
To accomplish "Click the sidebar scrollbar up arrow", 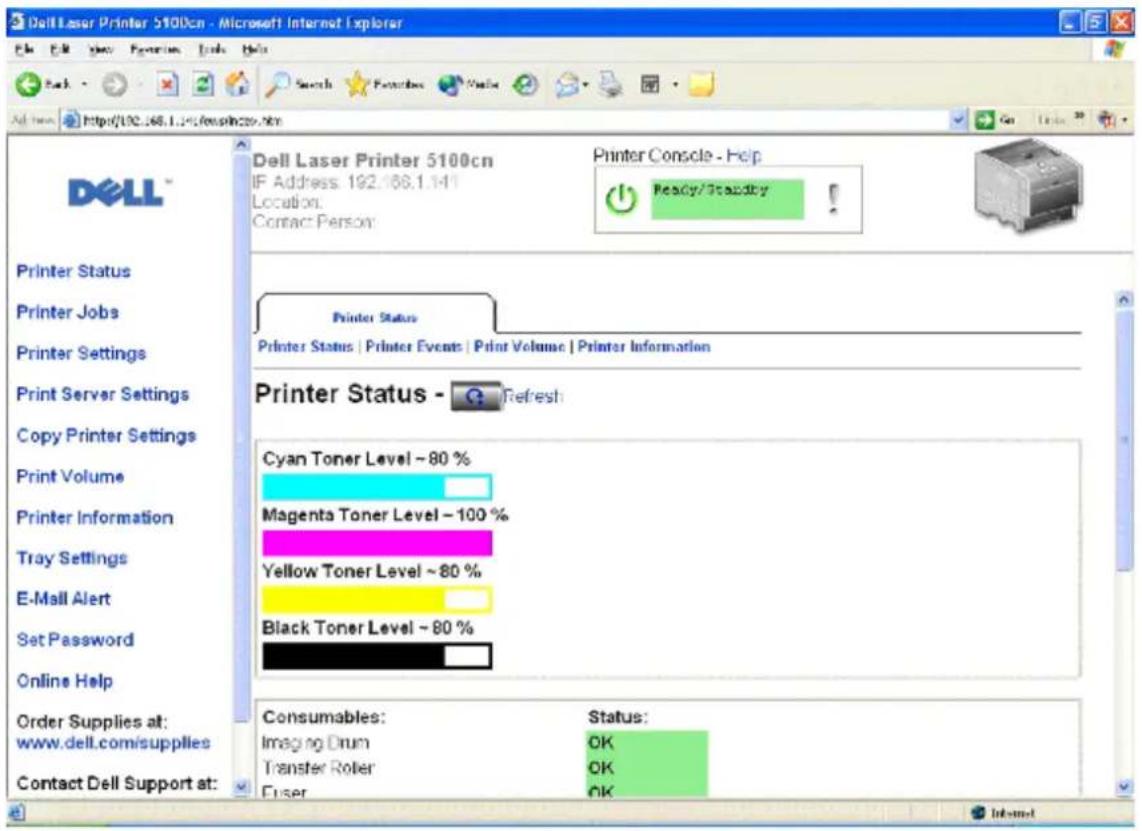I will (x=241, y=145).
